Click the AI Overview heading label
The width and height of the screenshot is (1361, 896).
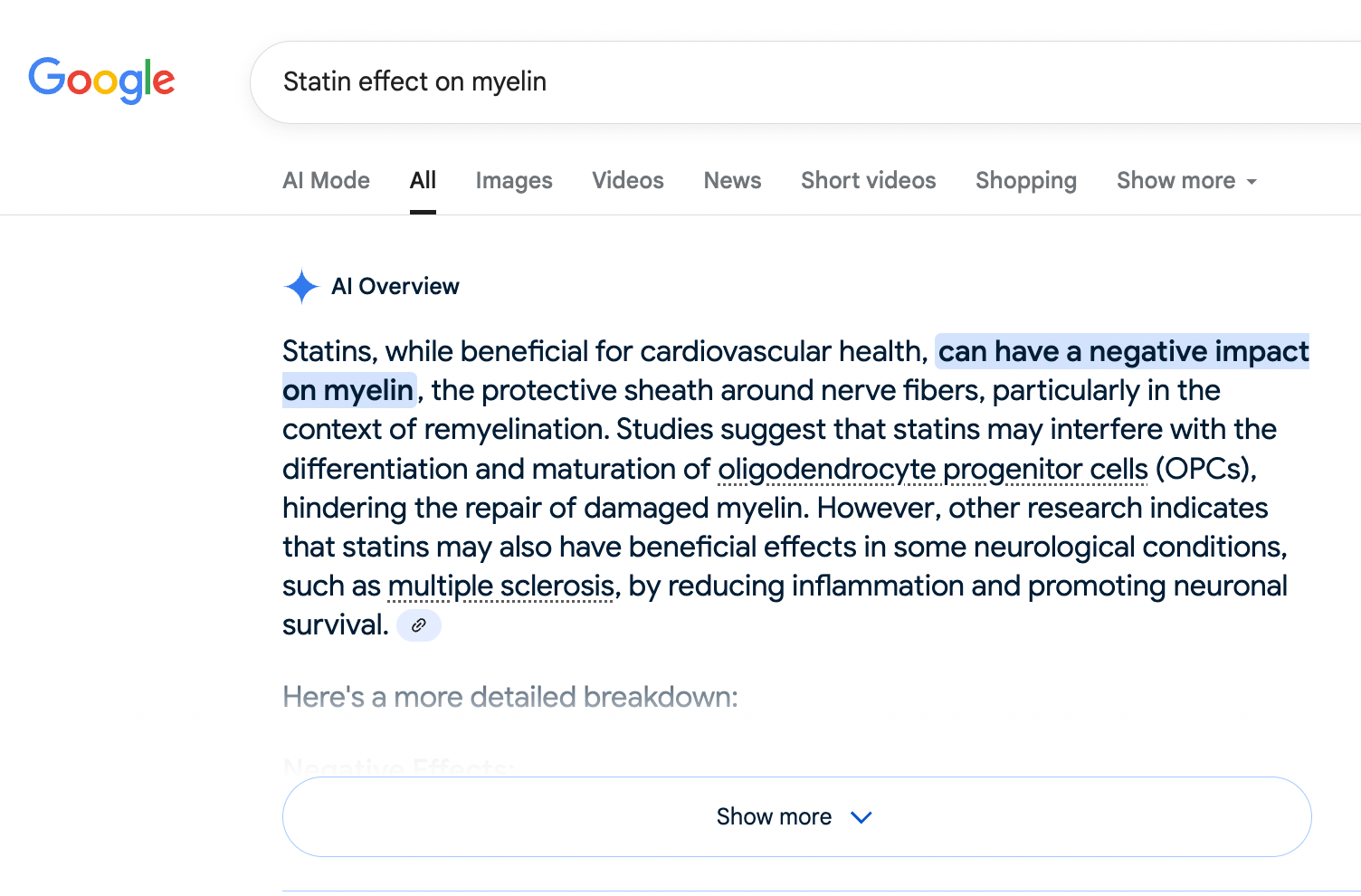click(x=395, y=286)
